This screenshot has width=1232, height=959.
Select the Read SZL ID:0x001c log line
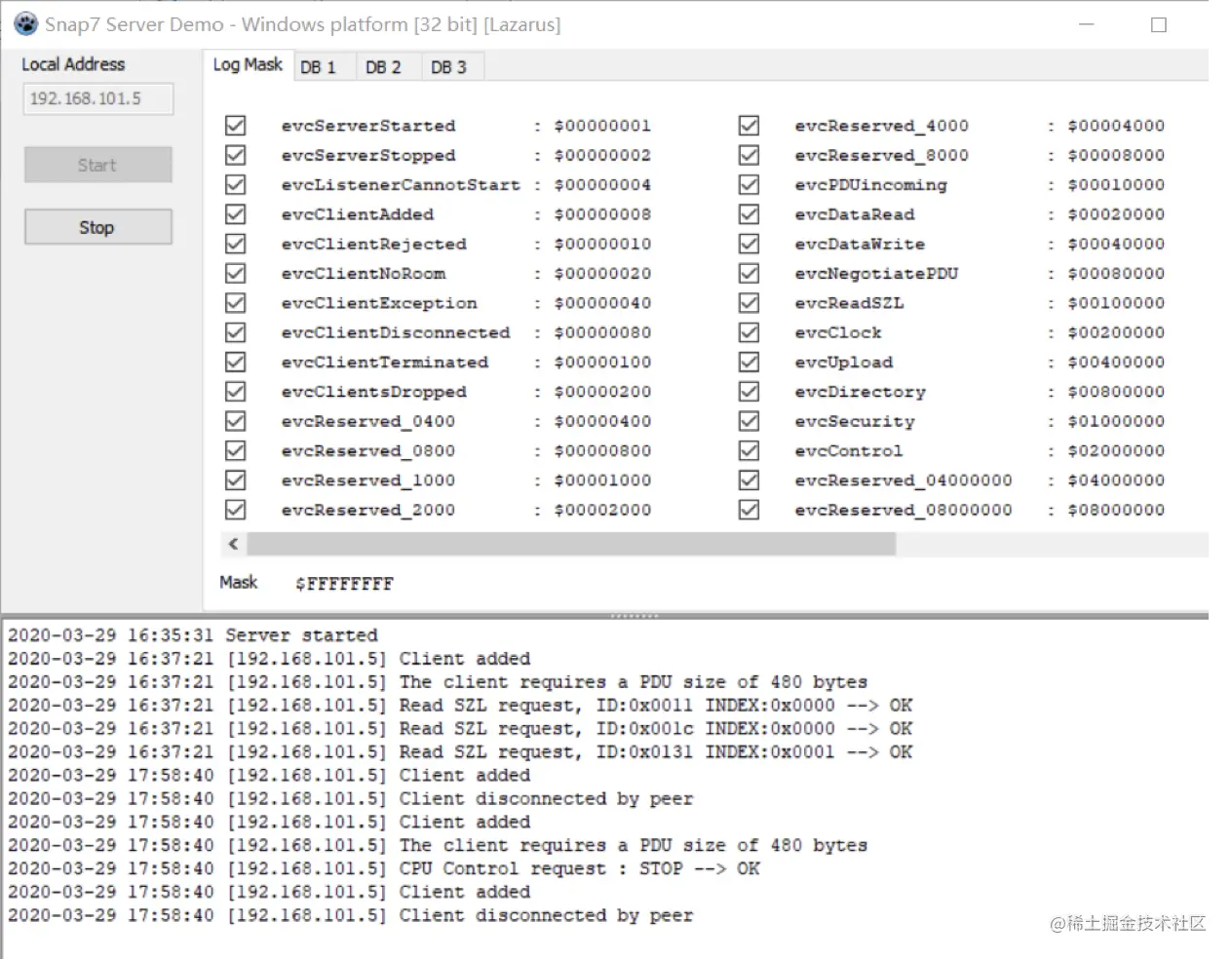pos(460,729)
